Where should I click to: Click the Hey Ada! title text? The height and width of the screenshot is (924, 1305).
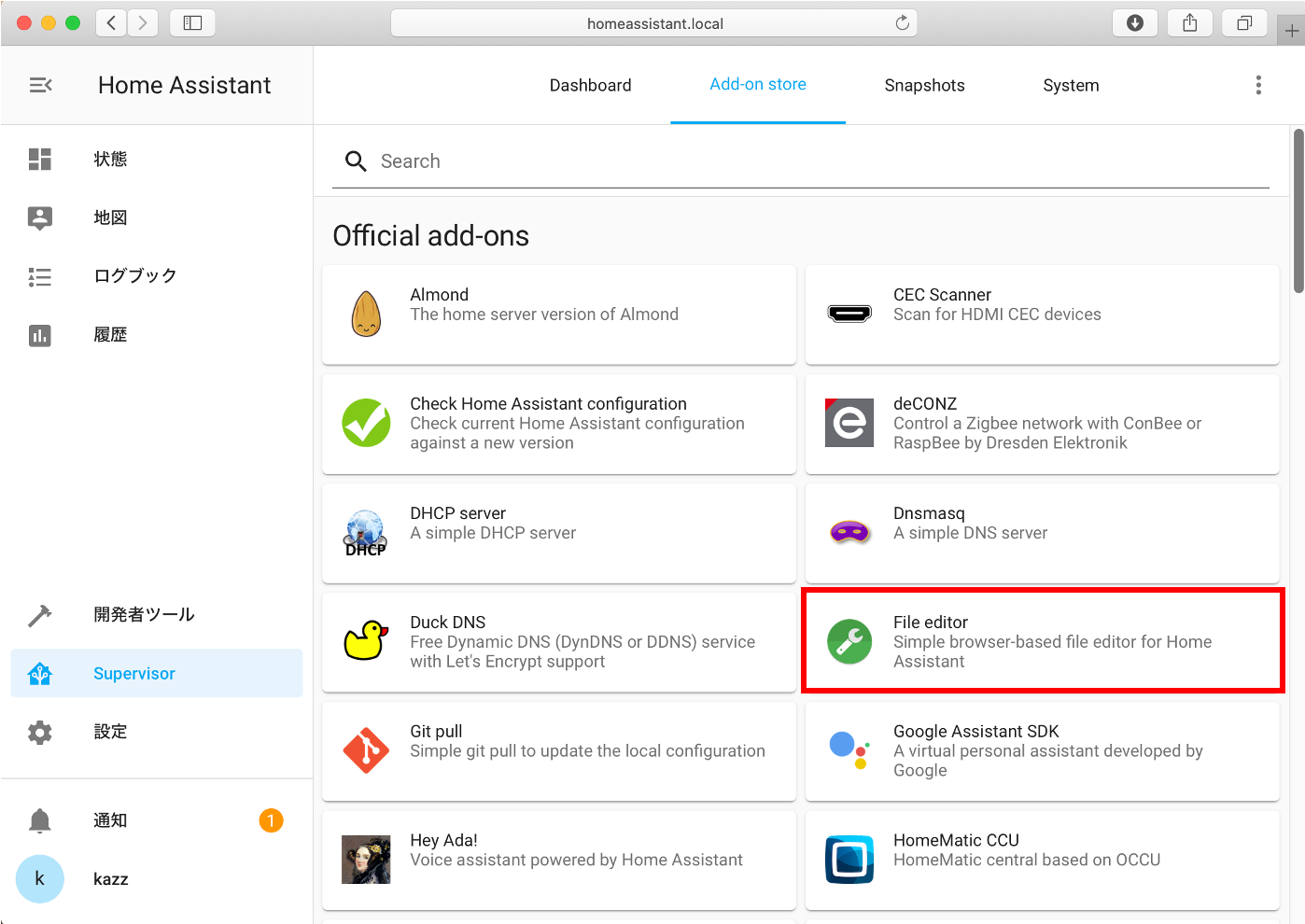point(443,841)
